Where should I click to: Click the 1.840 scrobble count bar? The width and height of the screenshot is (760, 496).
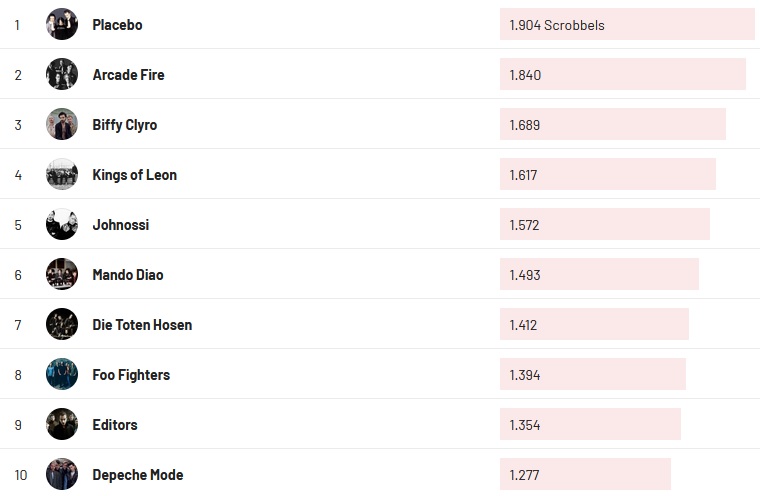pos(622,75)
